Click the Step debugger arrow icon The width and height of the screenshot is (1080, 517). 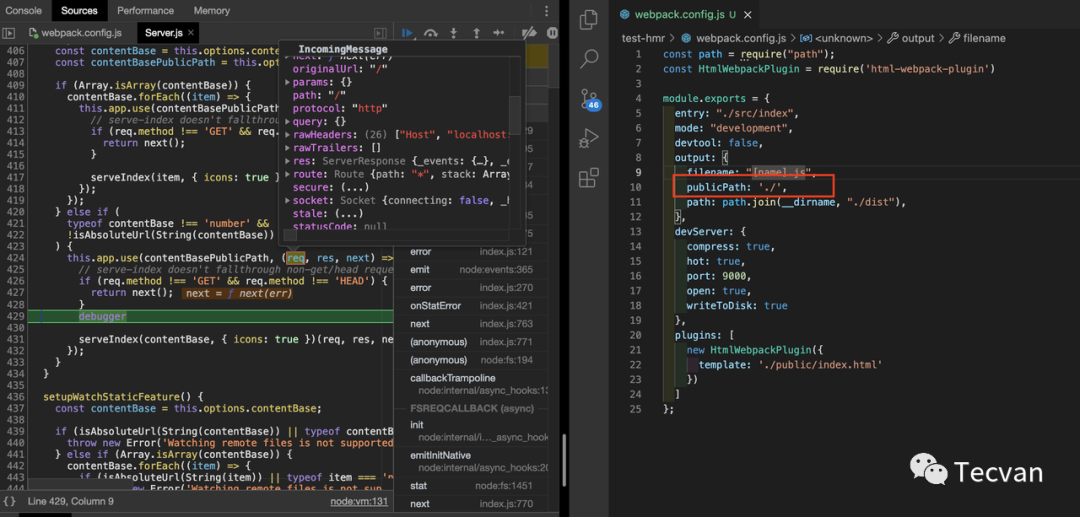pos(499,32)
